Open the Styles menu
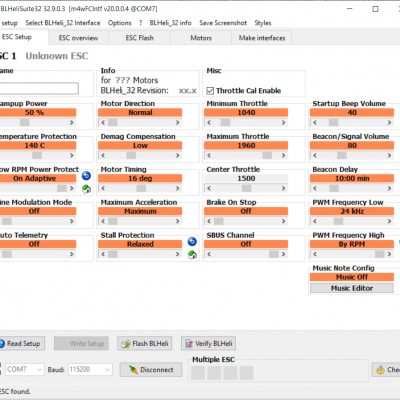 pyautogui.click(x=263, y=23)
